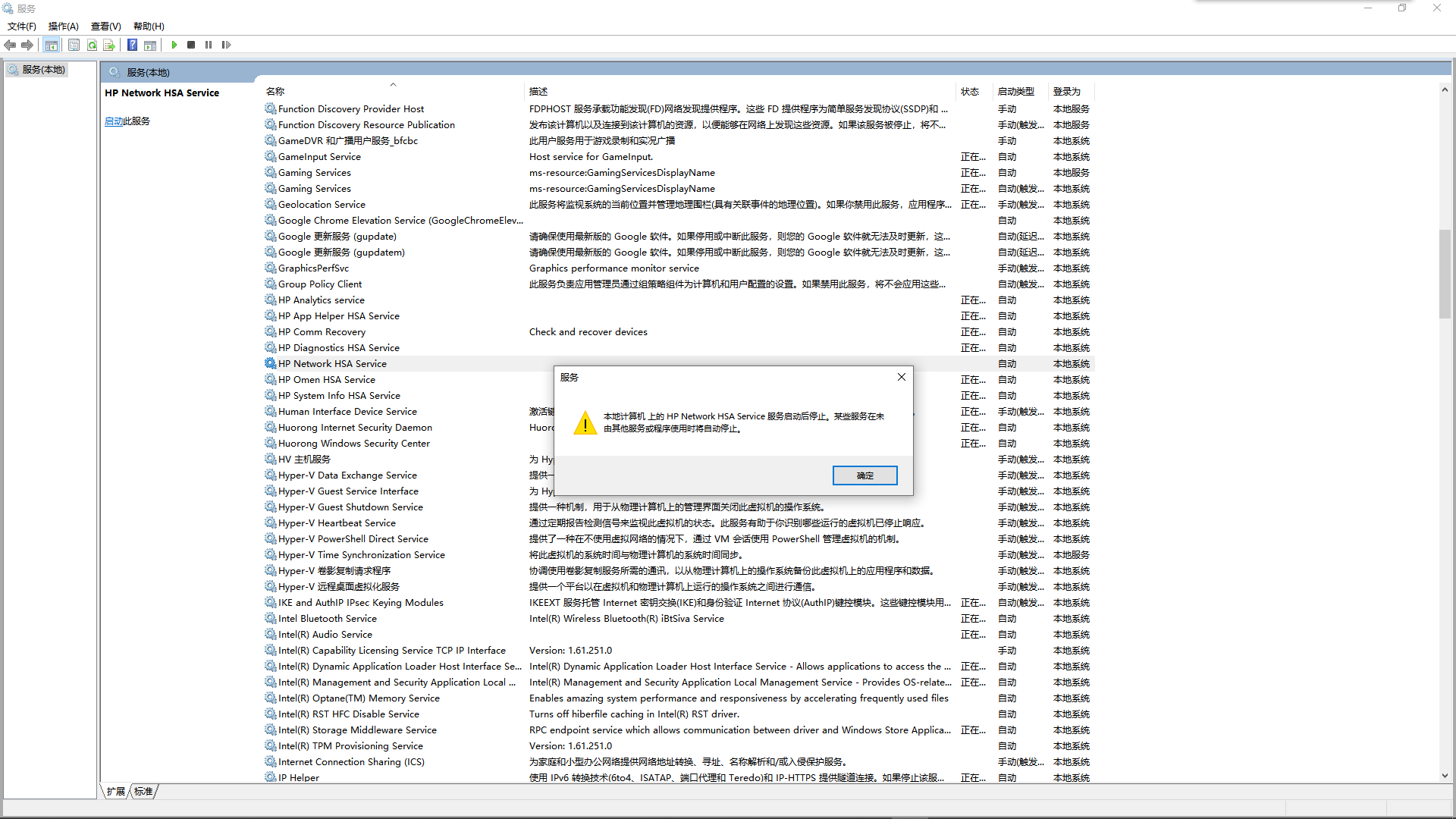1456x819 pixels.
Task: Sort by the 名称 column header
Action: click(x=393, y=91)
